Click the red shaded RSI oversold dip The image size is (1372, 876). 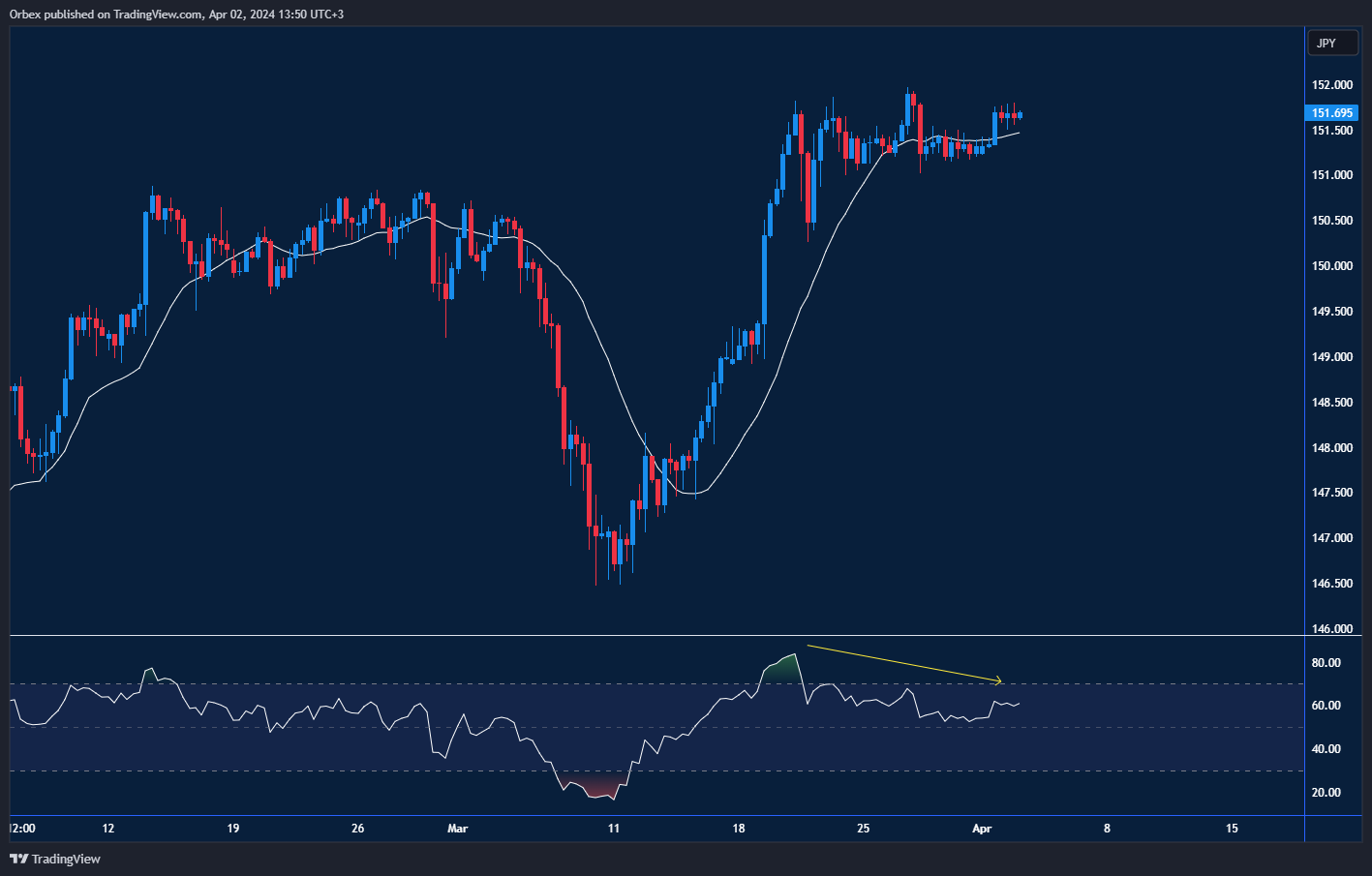coord(591,791)
